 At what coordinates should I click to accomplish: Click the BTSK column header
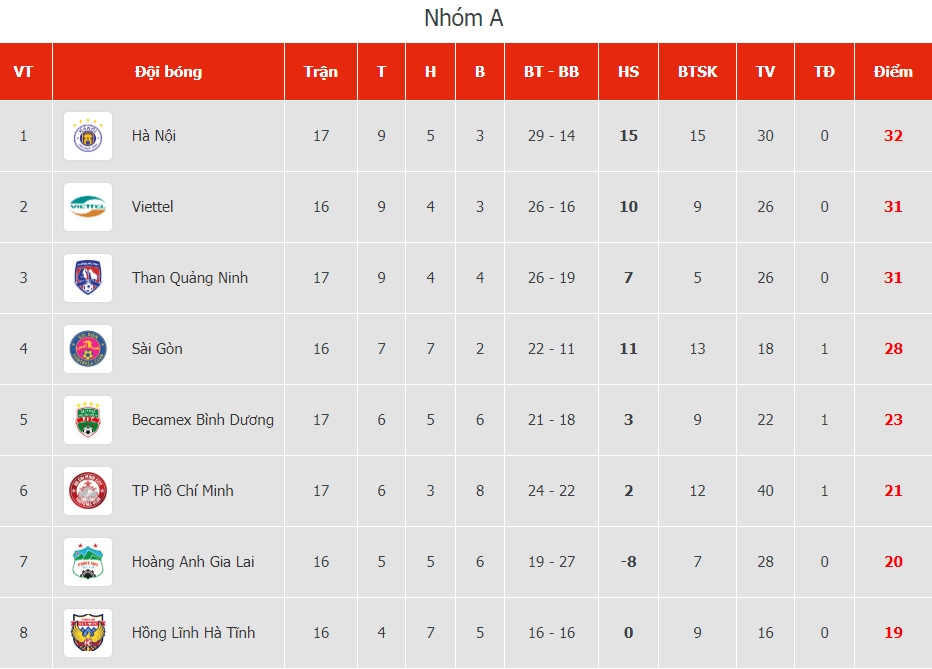[x=698, y=71]
